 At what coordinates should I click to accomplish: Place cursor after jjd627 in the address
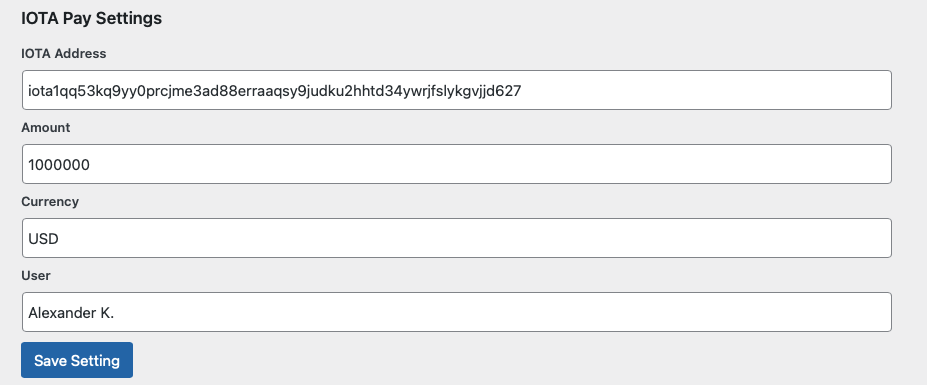(x=522, y=90)
